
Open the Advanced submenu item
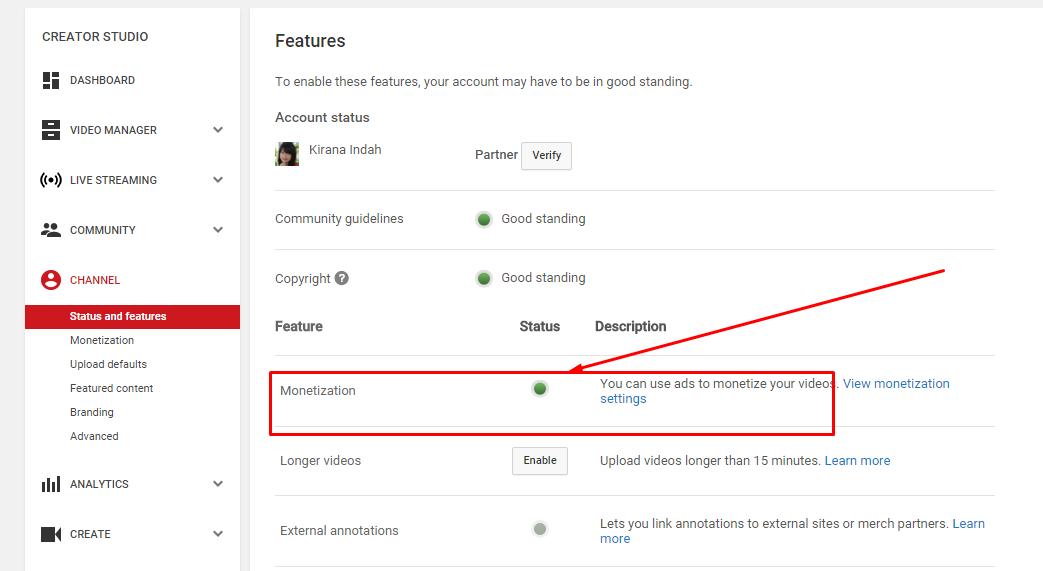point(94,436)
